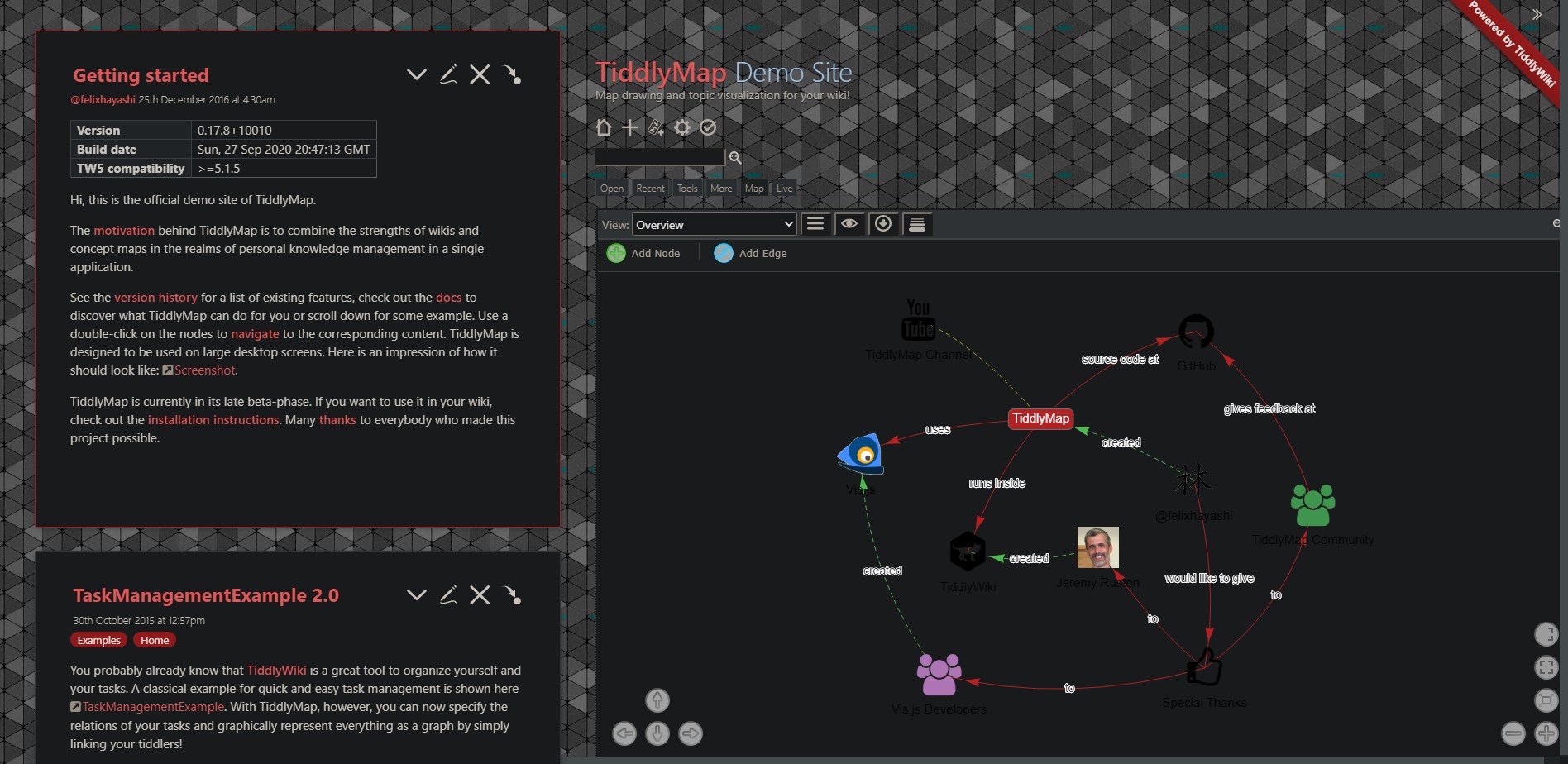Switch to the Tools tab
1568x764 pixels.
687,189
